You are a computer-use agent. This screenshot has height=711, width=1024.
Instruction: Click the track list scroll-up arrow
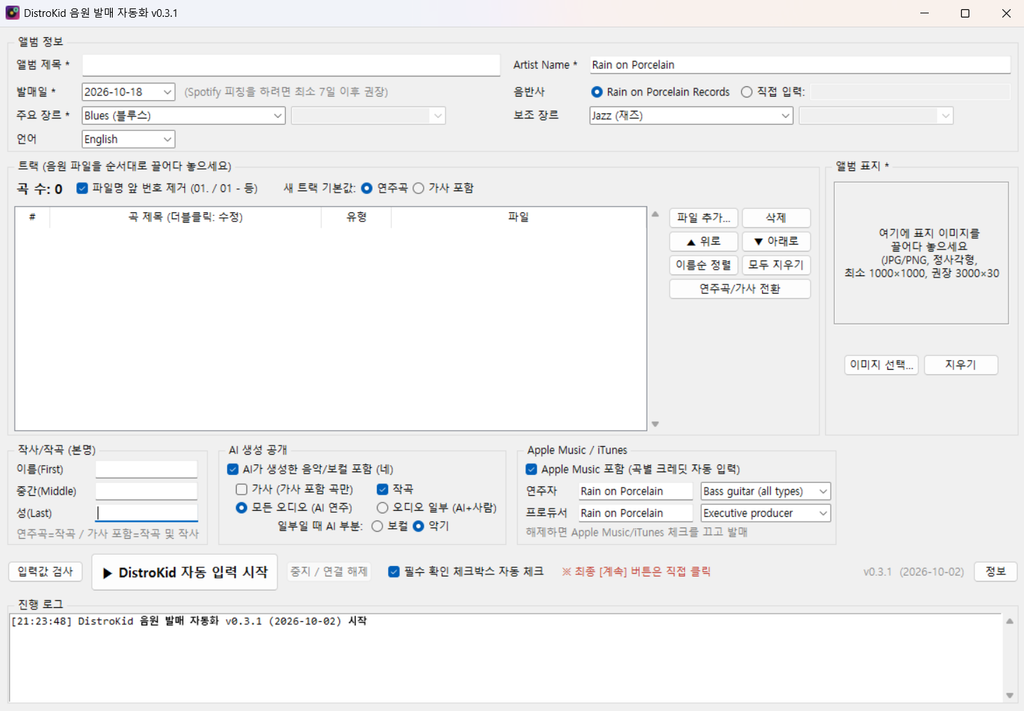tap(655, 215)
